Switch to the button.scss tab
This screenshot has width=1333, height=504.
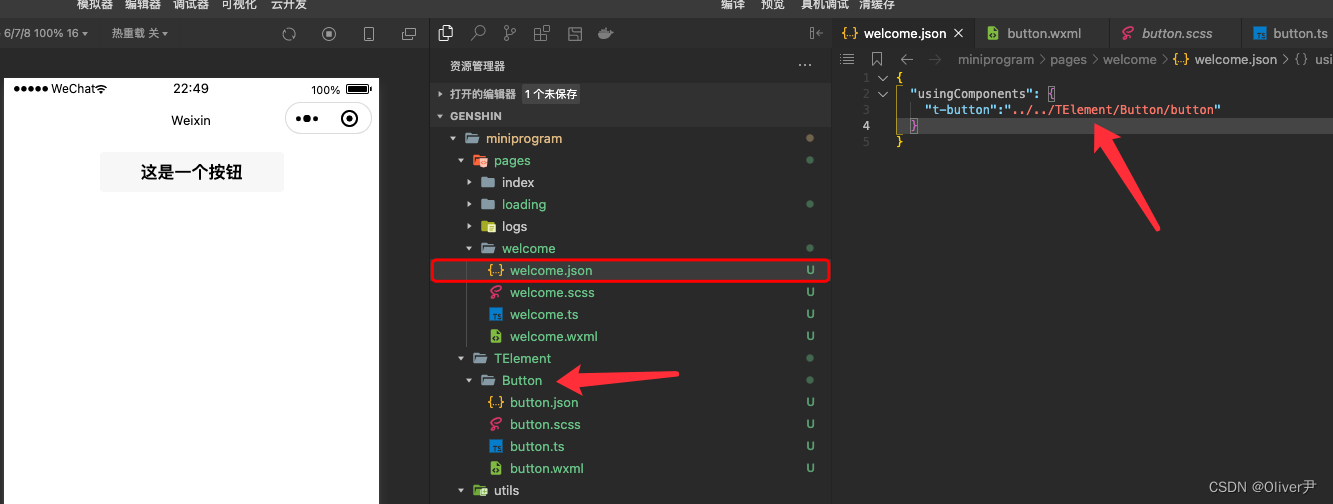click(x=1177, y=33)
